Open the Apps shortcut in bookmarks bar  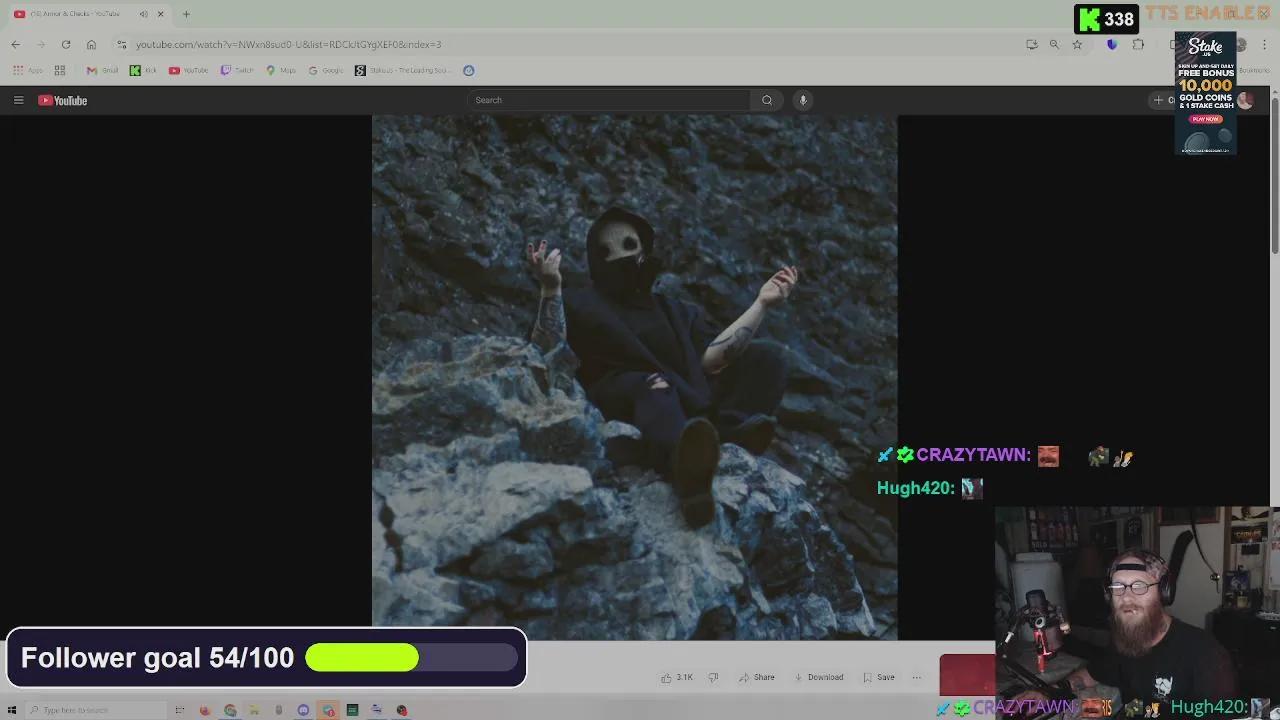[x=28, y=70]
